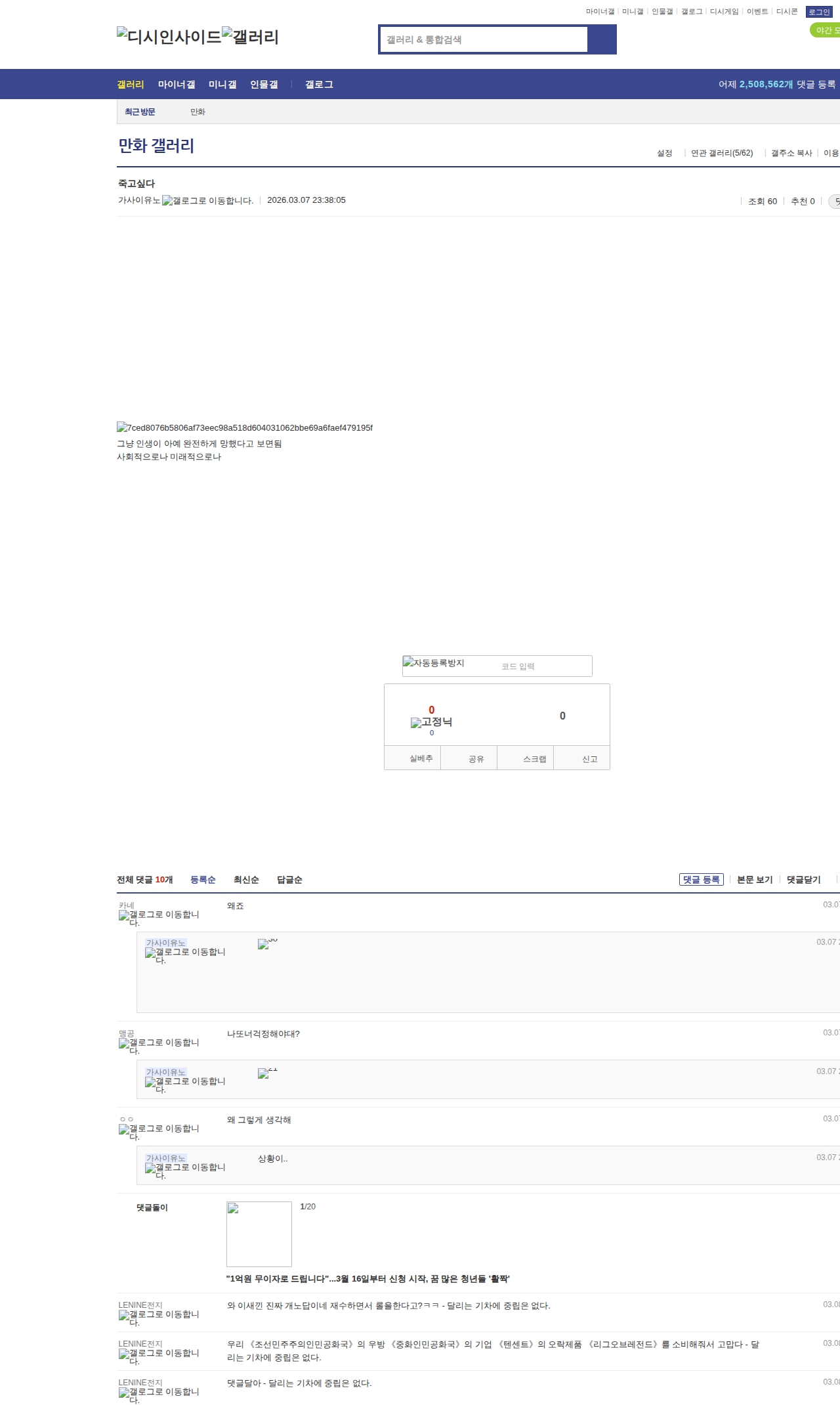Select 미니갤 in the blue navigation bar
The image size is (840, 1405).
point(222,85)
